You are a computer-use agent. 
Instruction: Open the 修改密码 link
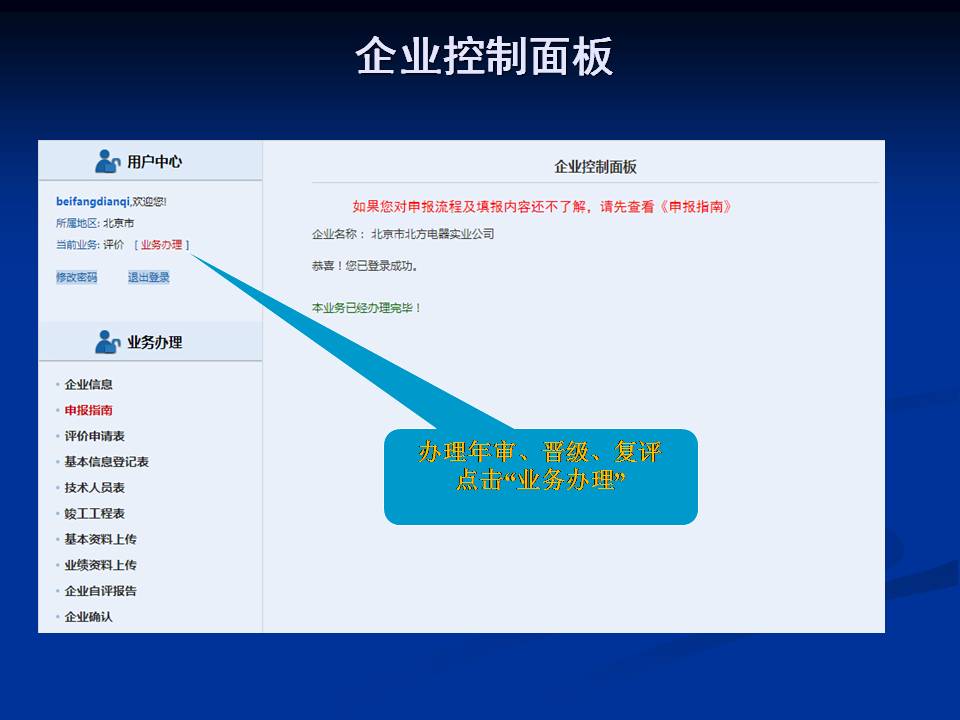(77, 277)
